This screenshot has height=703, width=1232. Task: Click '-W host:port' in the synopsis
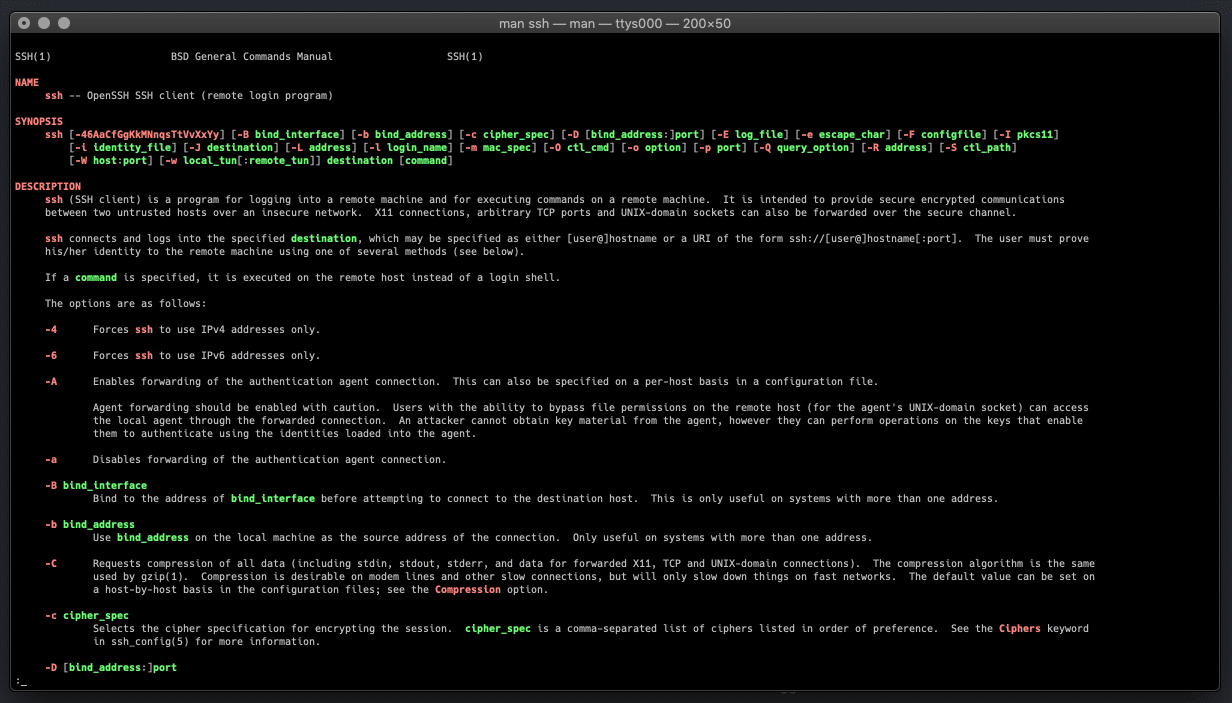pyautogui.click(x=111, y=160)
